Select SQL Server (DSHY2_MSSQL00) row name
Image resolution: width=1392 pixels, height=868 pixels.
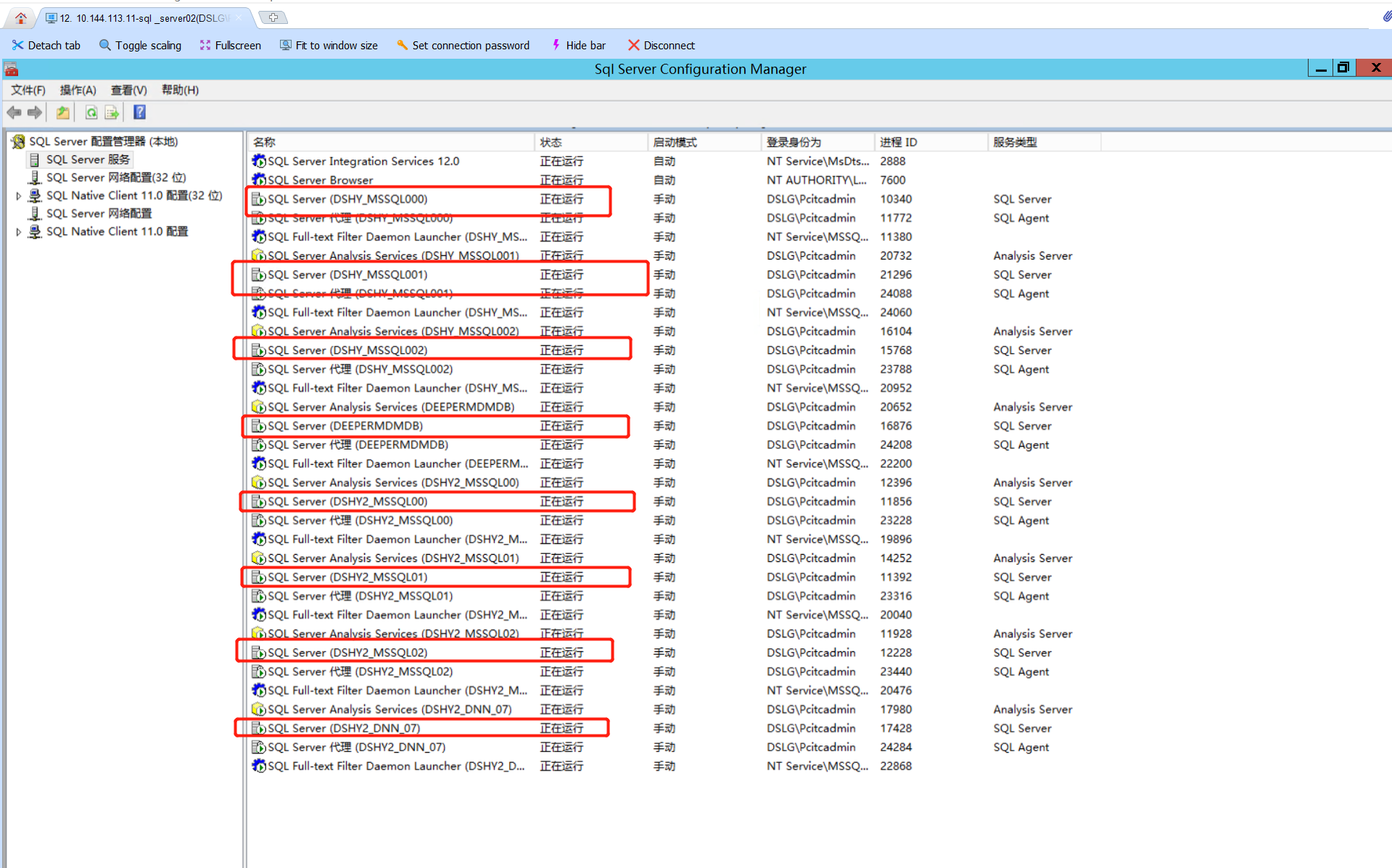[347, 502]
